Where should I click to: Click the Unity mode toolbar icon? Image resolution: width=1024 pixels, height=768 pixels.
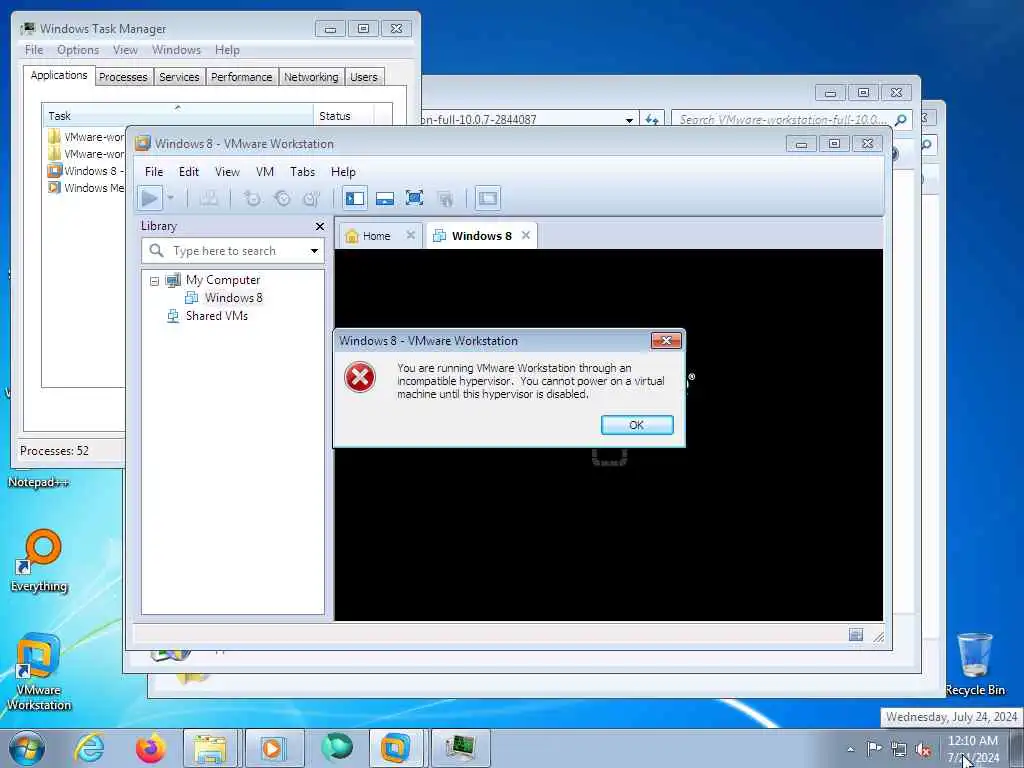[x=445, y=198]
